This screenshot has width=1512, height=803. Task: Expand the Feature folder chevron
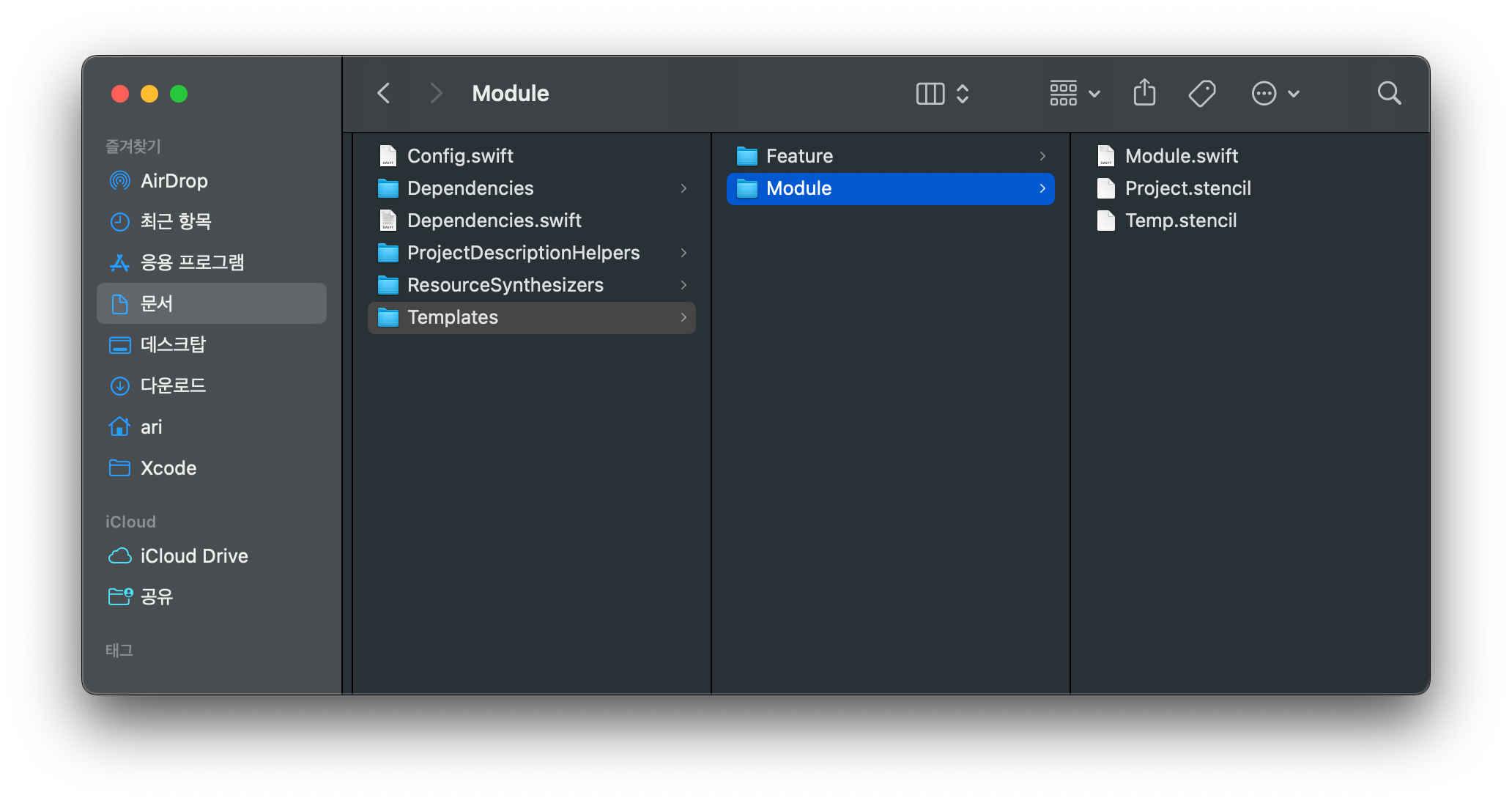1042,156
